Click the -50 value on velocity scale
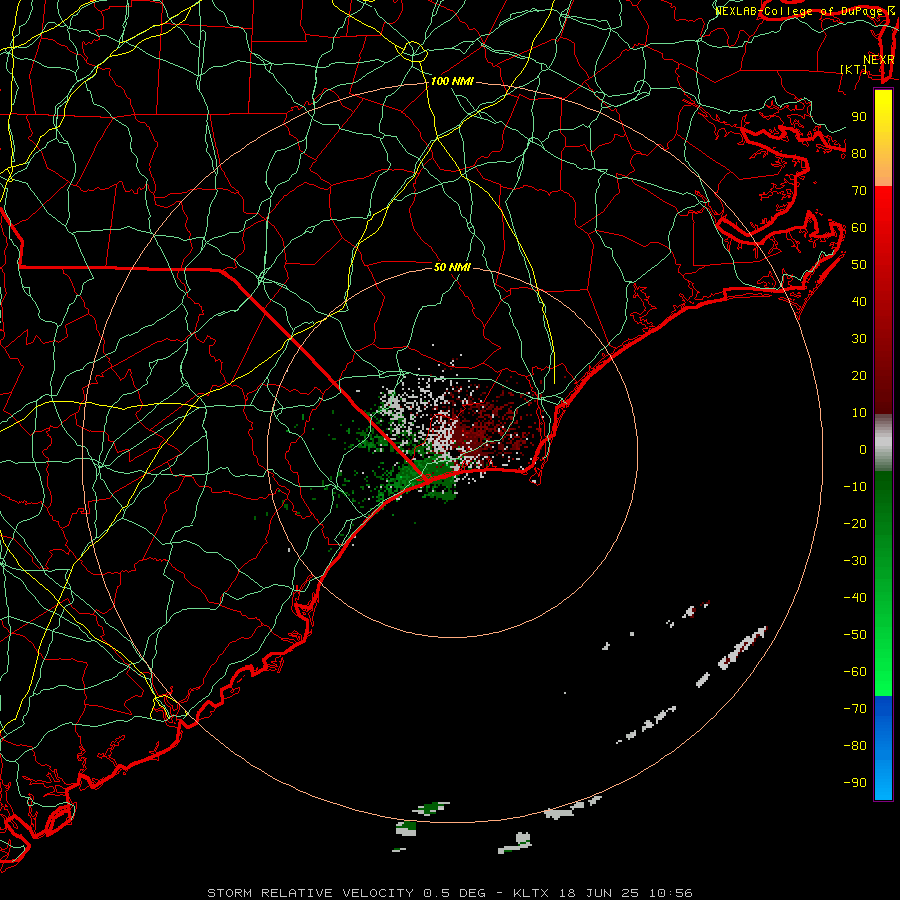The width and height of the screenshot is (900, 900). point(855,635)
